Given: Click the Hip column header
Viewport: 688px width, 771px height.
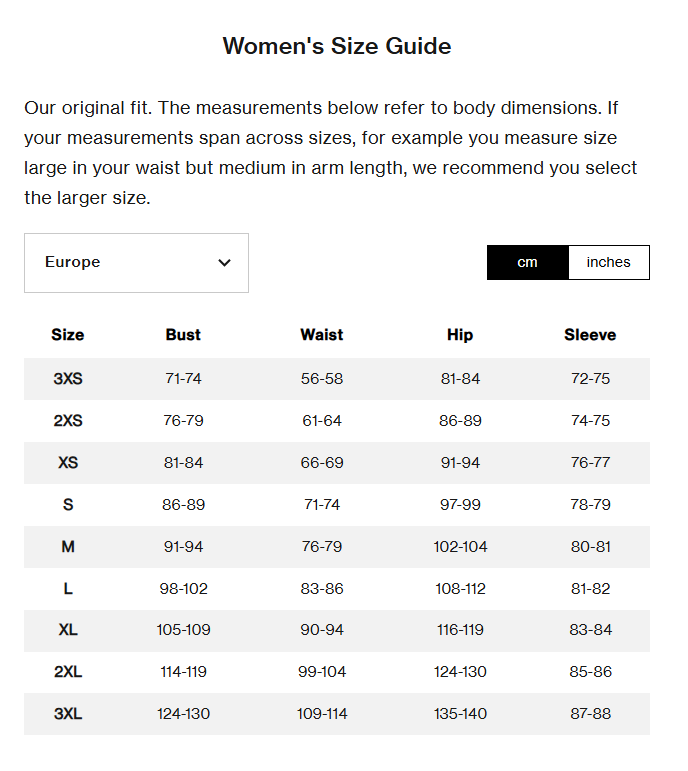Looking at the screenshot, I should [x=460, y=335].
